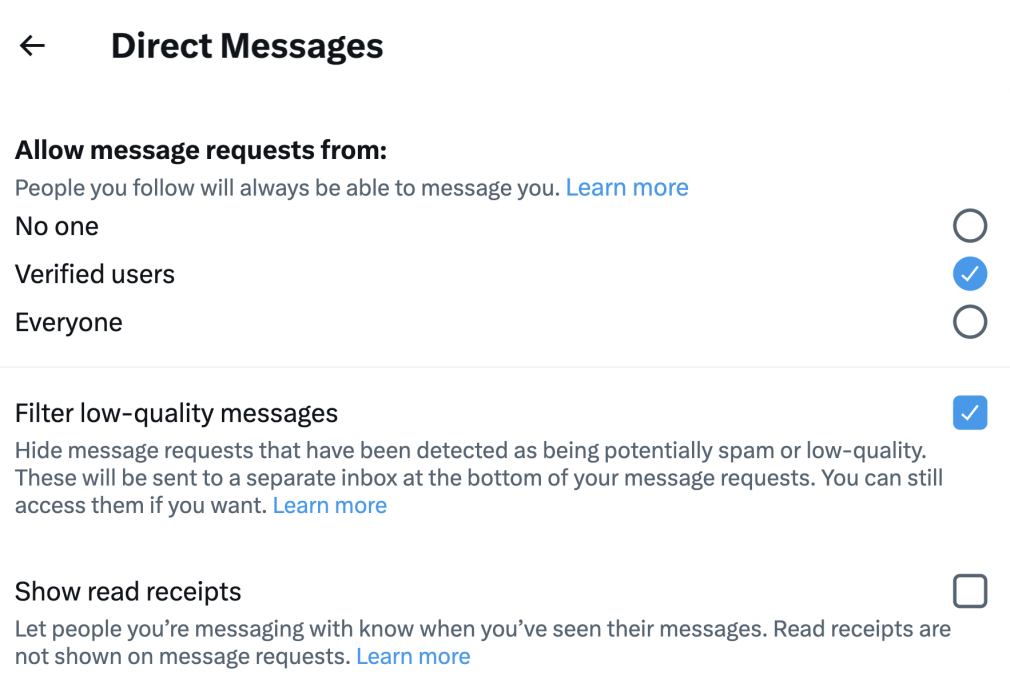
Task: Click the "No one" text label
Action: [x=56, y=225]
